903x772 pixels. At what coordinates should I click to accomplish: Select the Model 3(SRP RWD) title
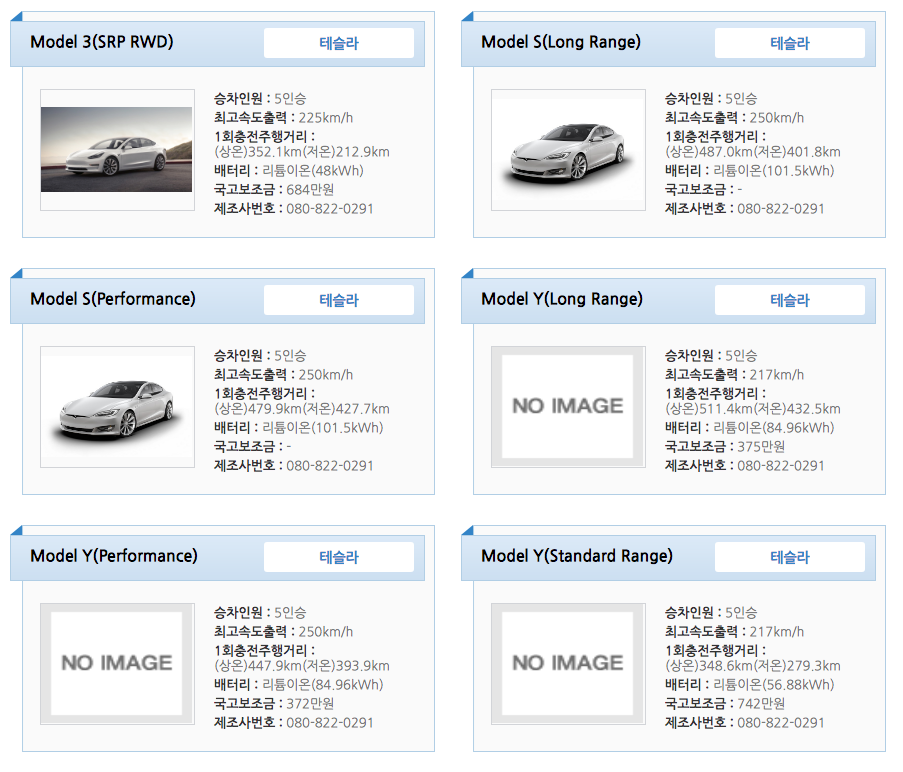(x=102, y=42)
